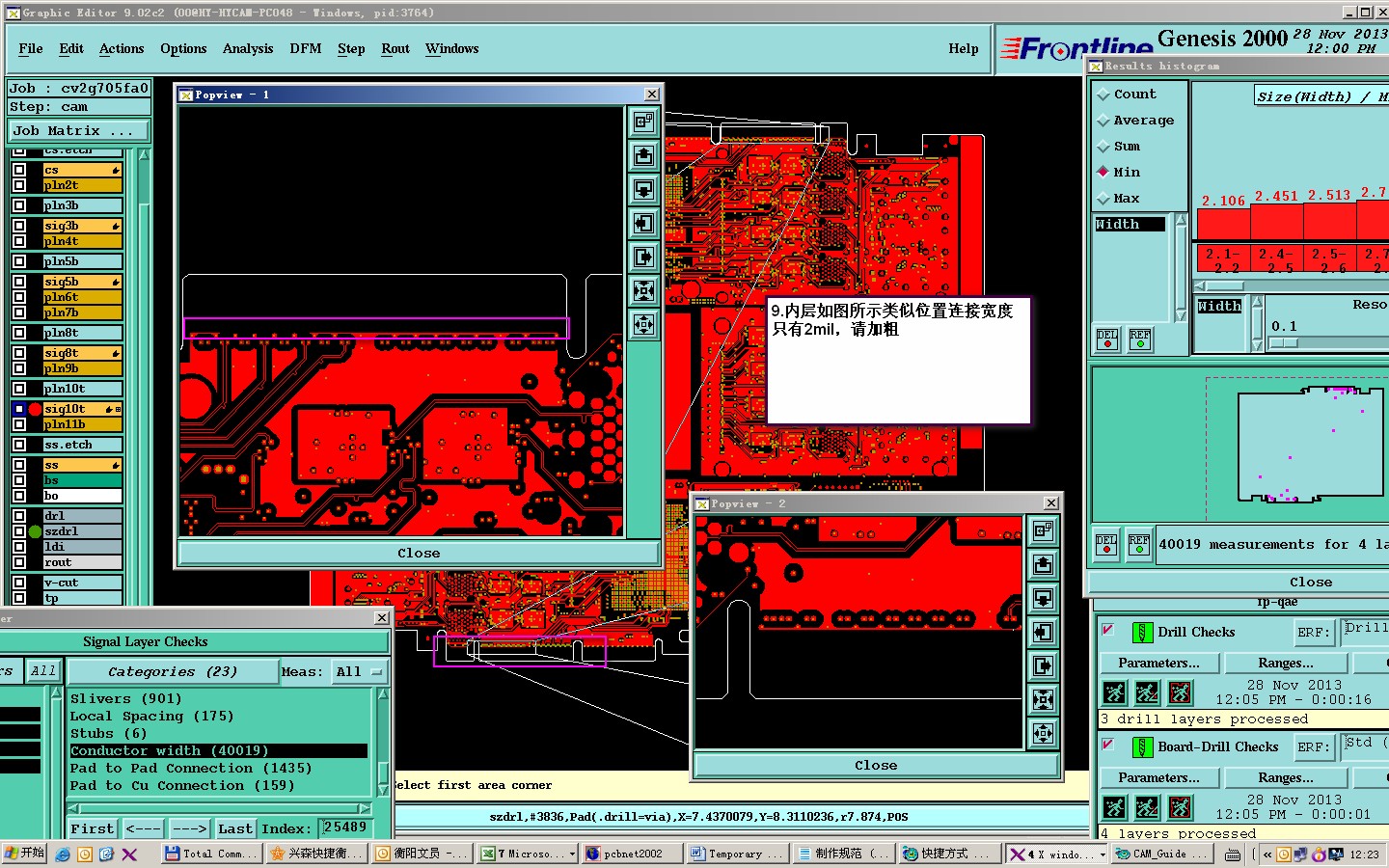Toggle visibility box for layer drl

click(19, 516)
